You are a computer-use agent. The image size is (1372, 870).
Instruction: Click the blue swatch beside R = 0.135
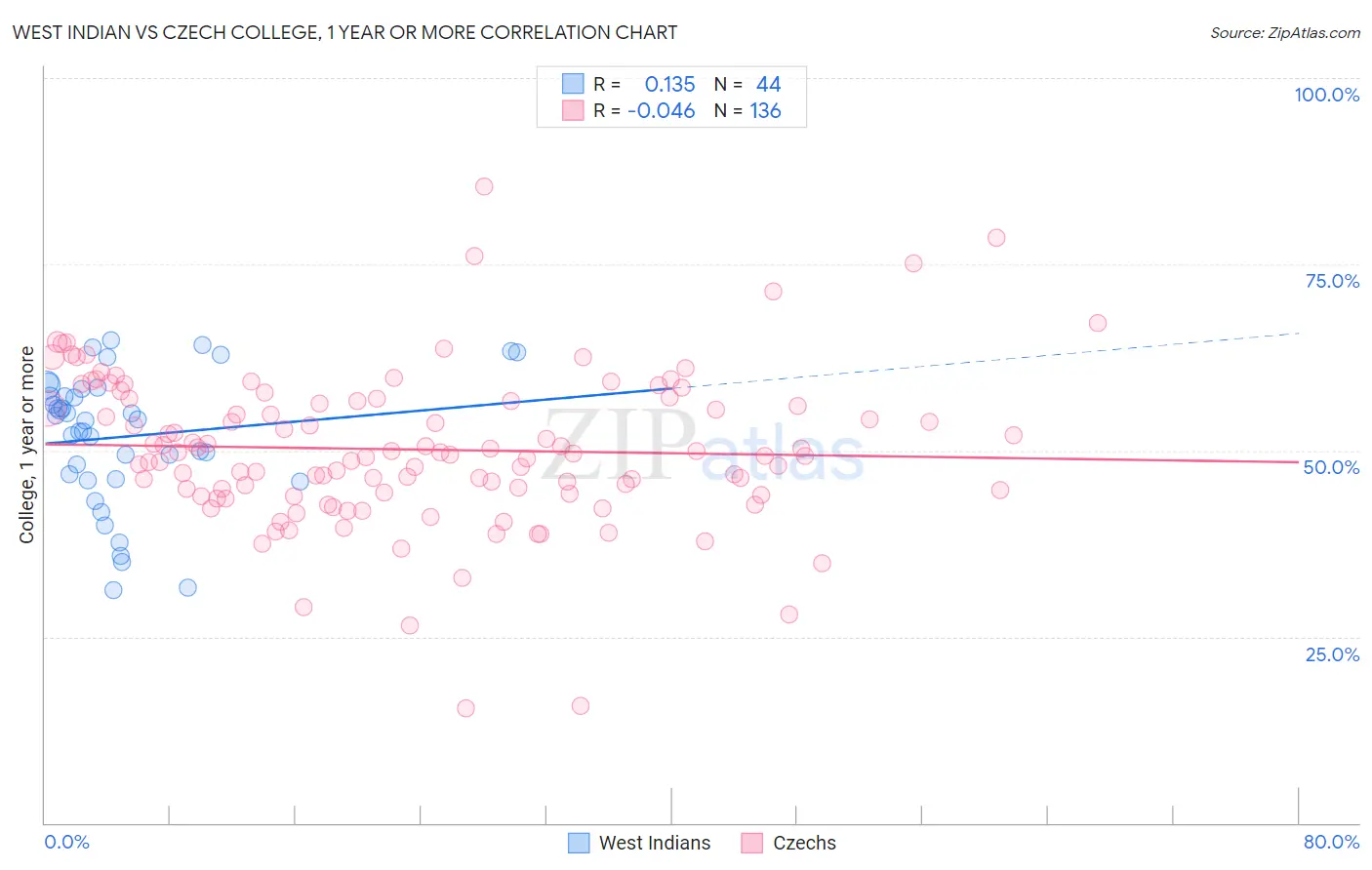[573, 84]
